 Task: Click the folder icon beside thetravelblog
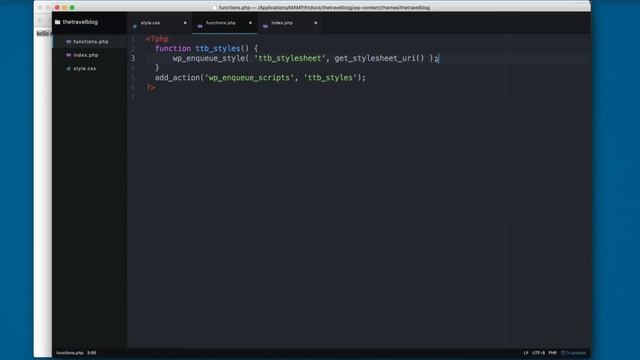pos(58,22)
